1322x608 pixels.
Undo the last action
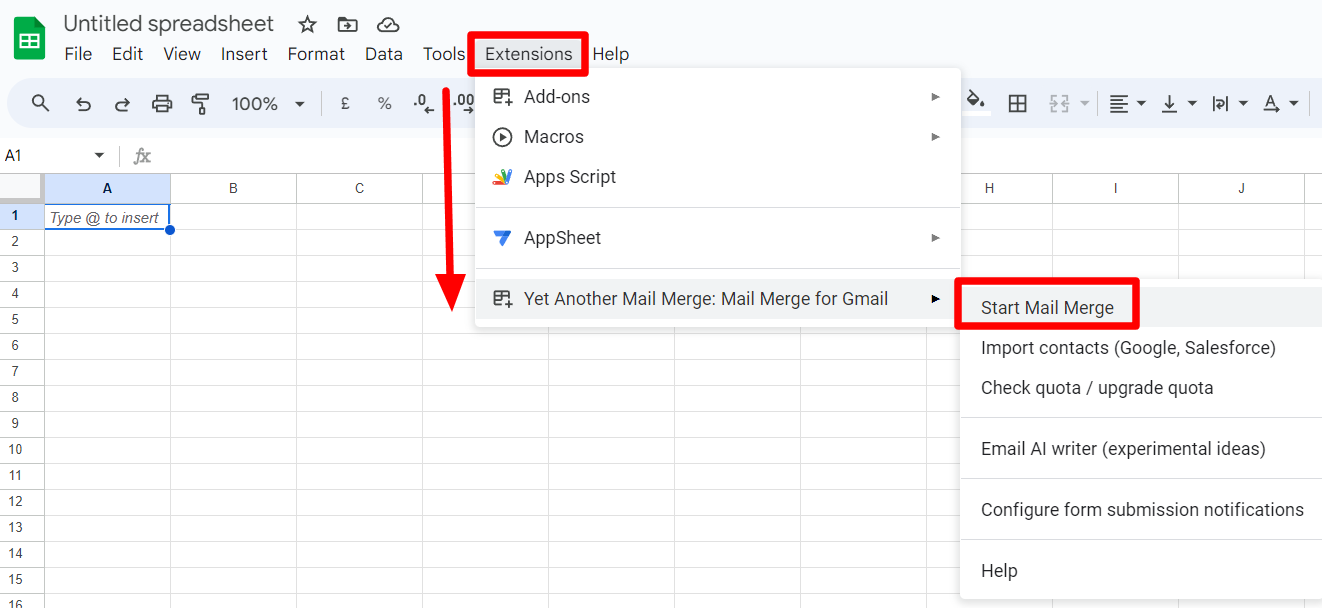click(x=84, y=103)
